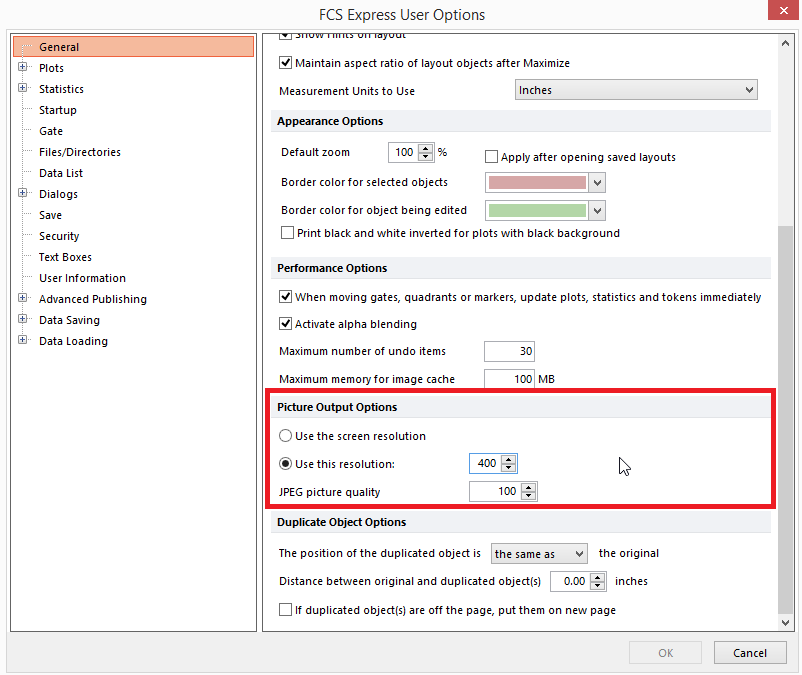Expand the Plots tree node
The width and height of the screenshot is (802, 675).
pos(22,68)
